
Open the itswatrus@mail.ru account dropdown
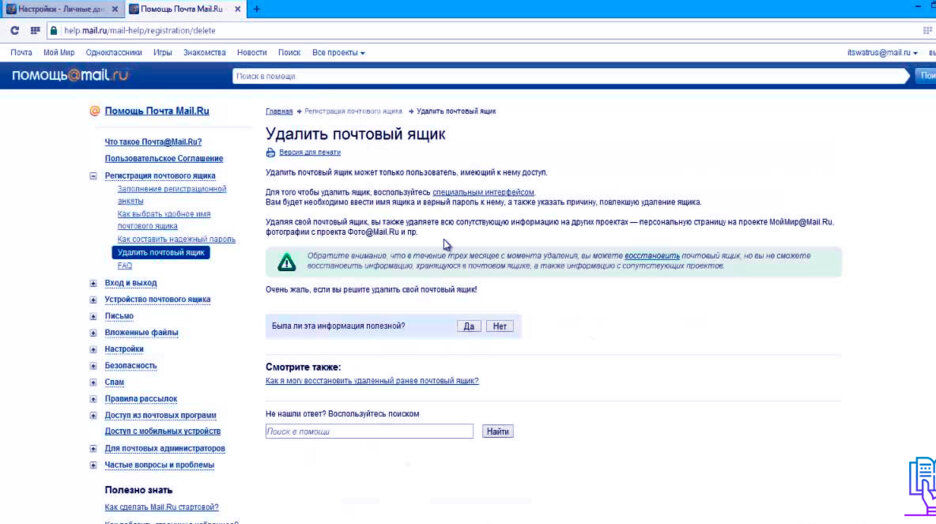882,52
